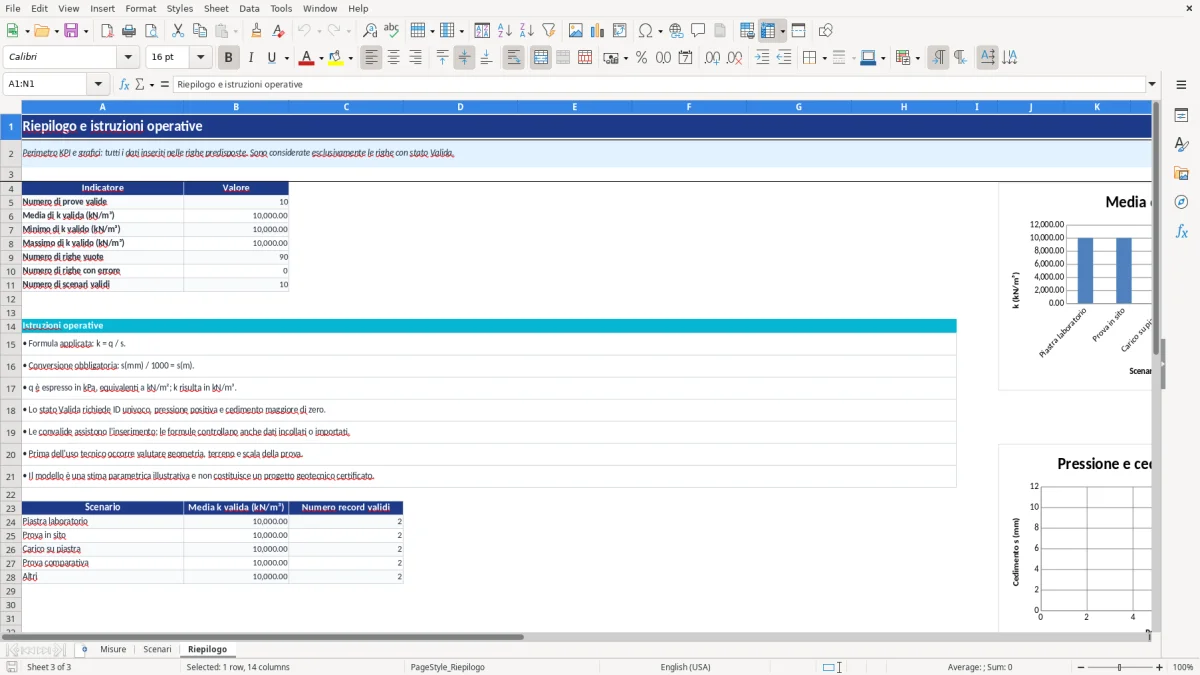The image size is (1200, 675).
Task: Open the Sheet menu
Action: tap(216, 8)
